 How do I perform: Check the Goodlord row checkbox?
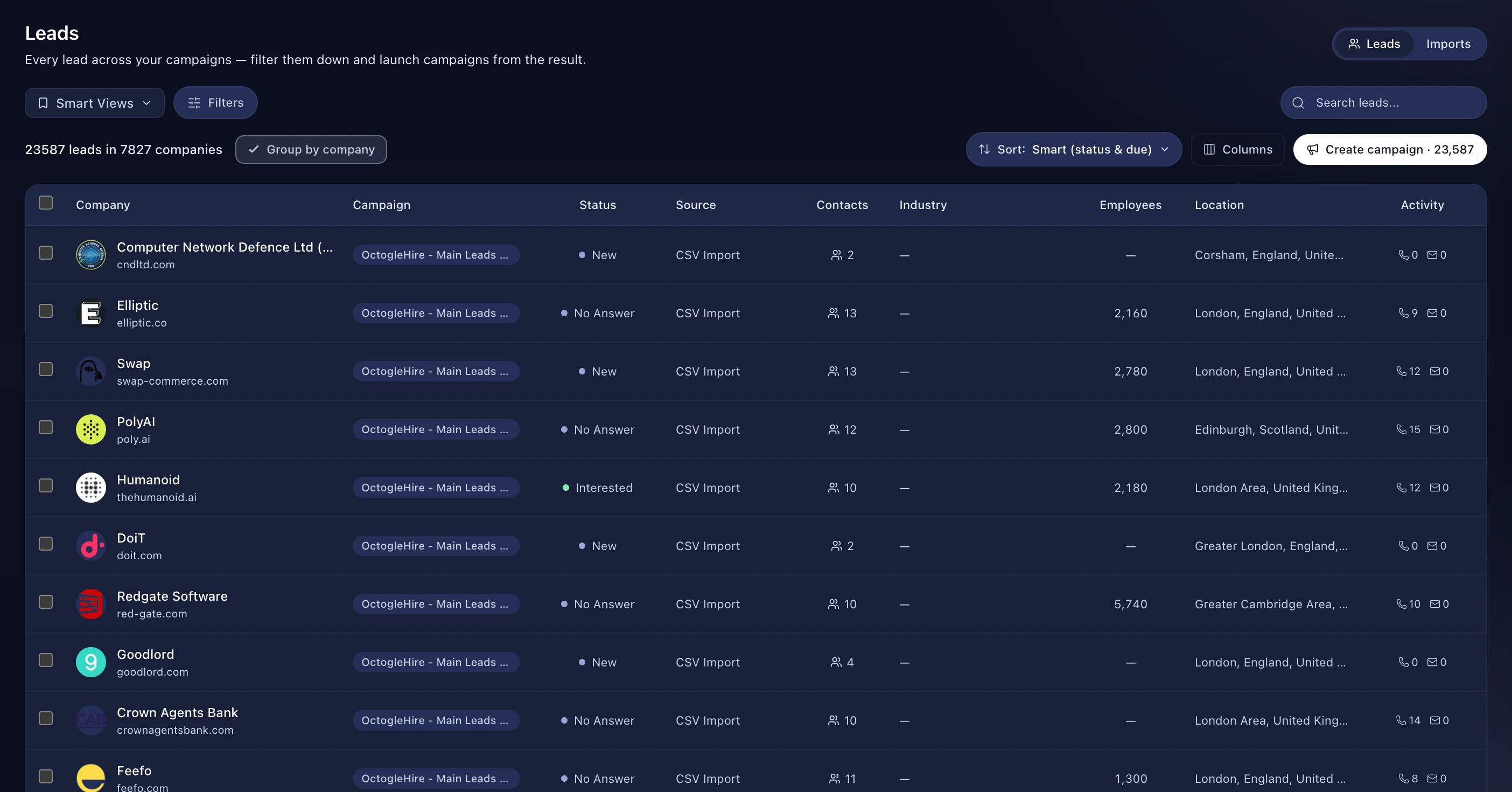[x=46, y=659]
